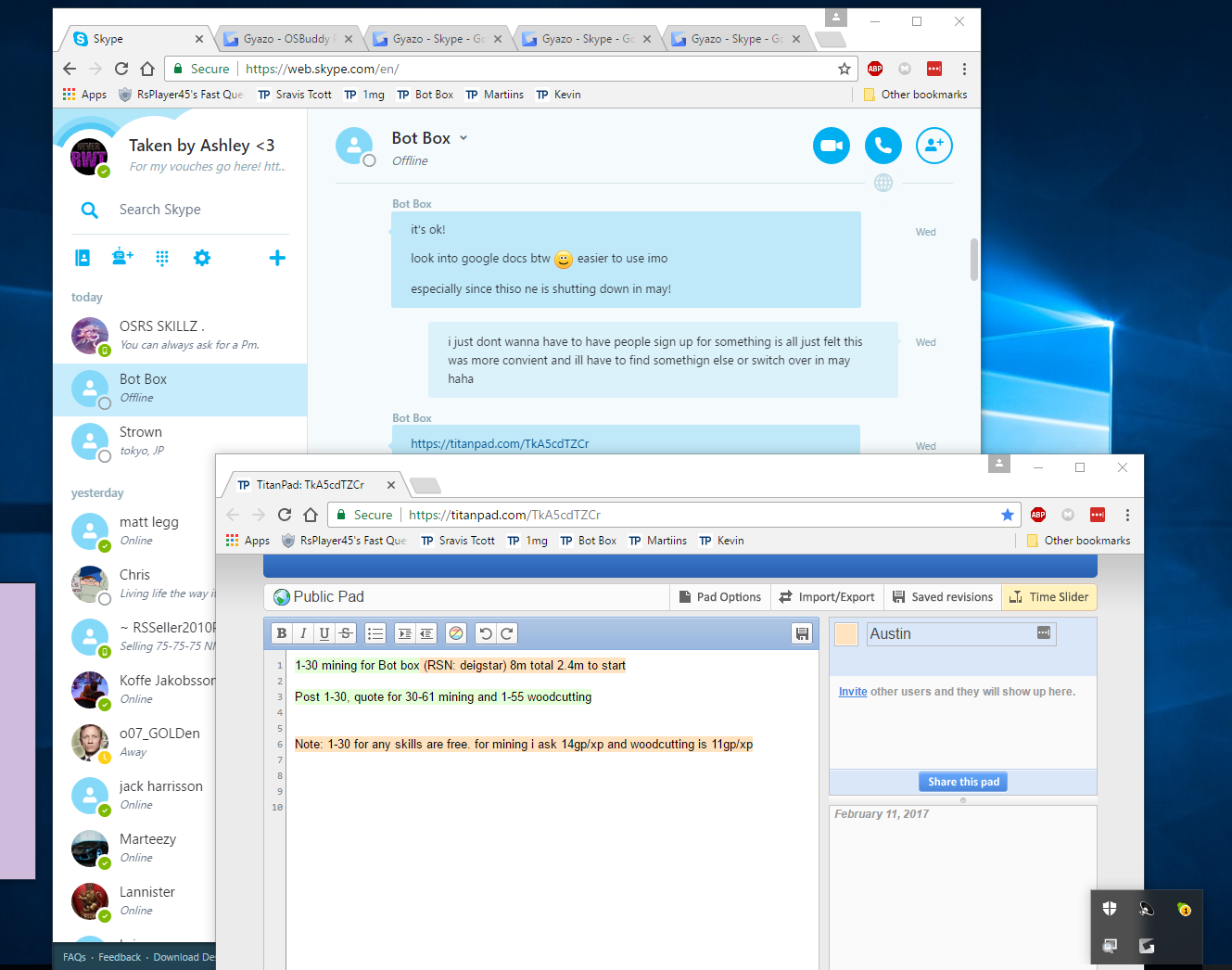The width and height of the screenshot is (1232, 970).
Task: Open Pad Options menu
Action: [720, 597]
